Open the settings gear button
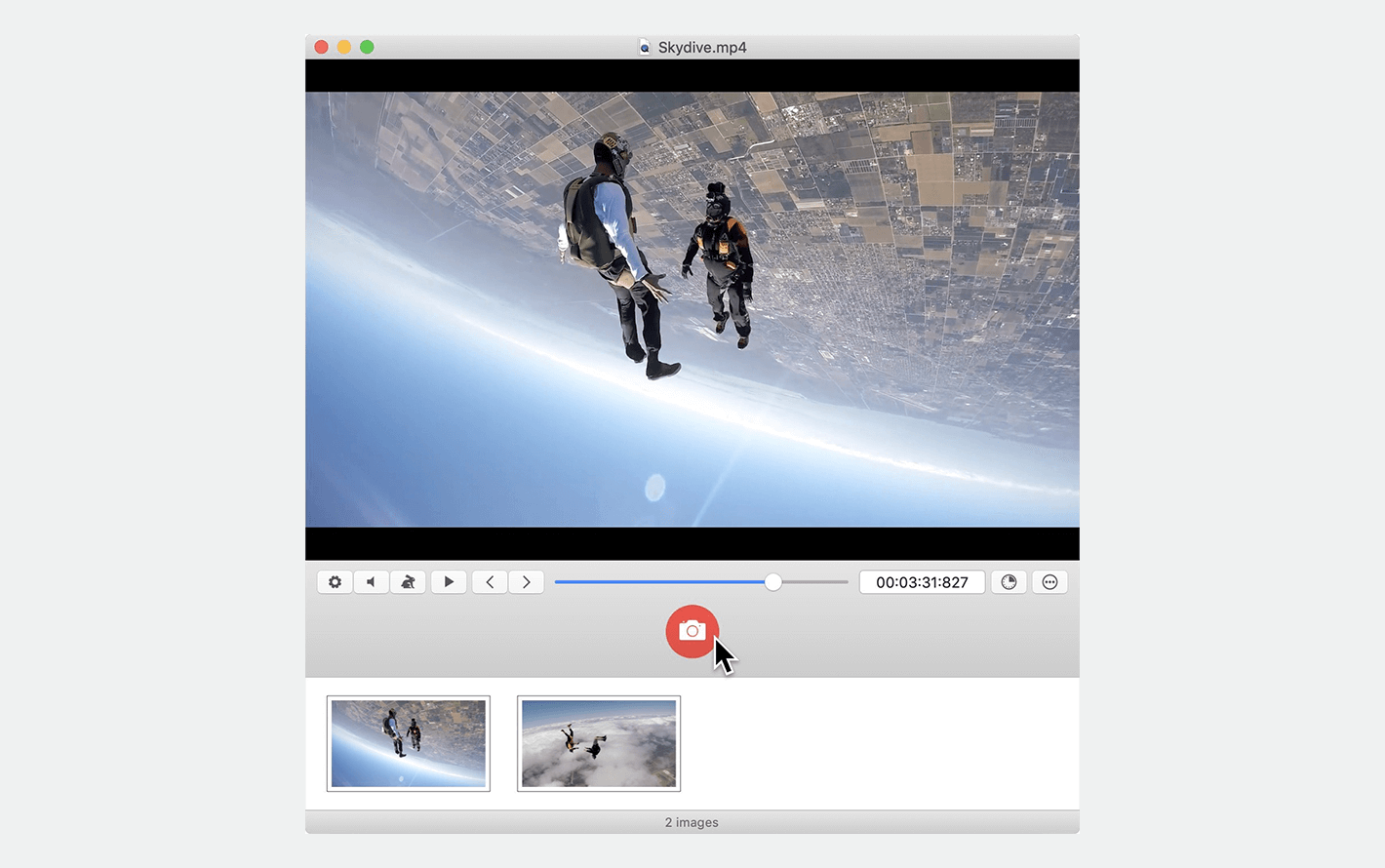 pos(335,582)
